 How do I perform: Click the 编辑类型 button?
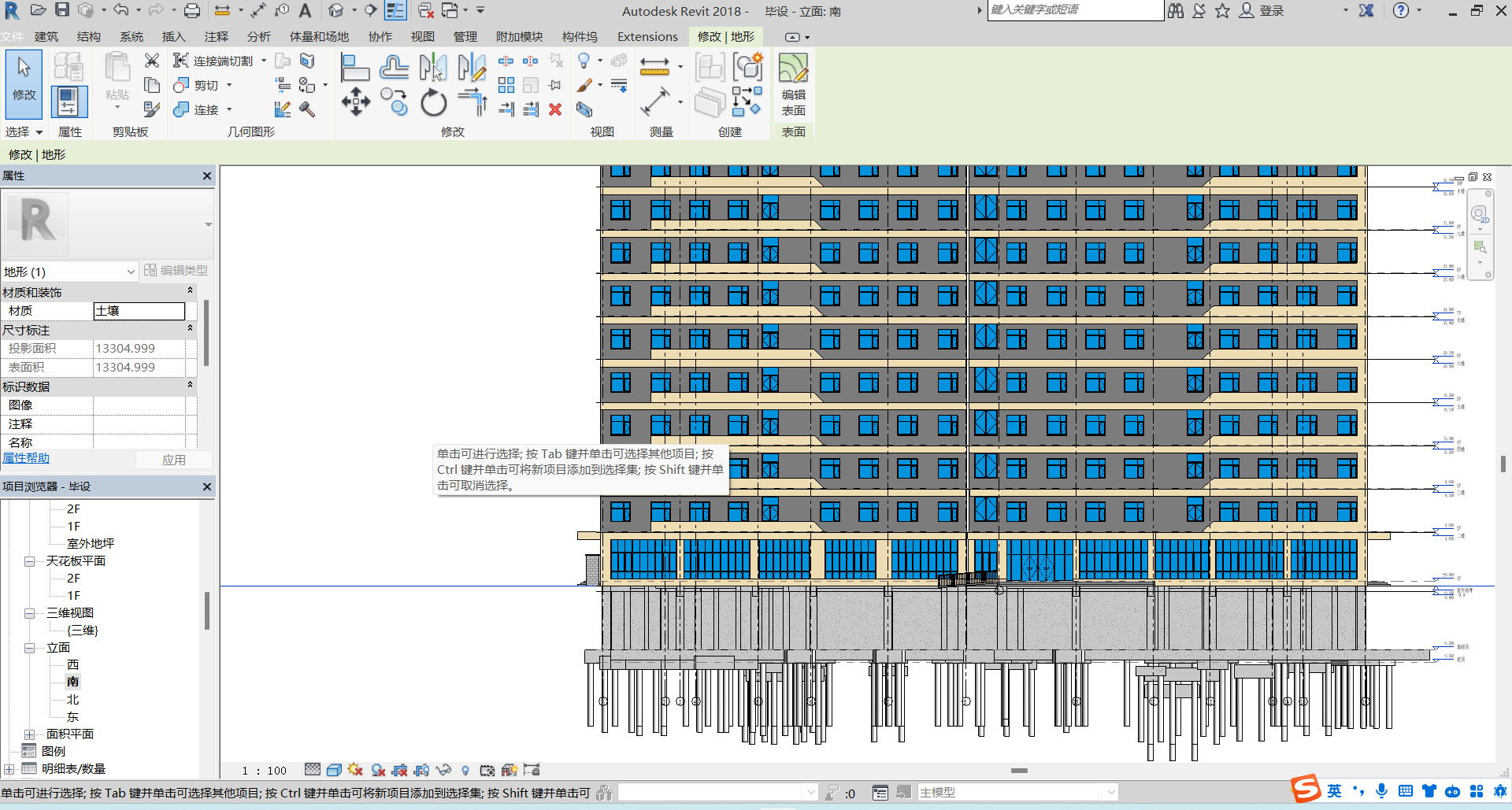click(176, 270)
